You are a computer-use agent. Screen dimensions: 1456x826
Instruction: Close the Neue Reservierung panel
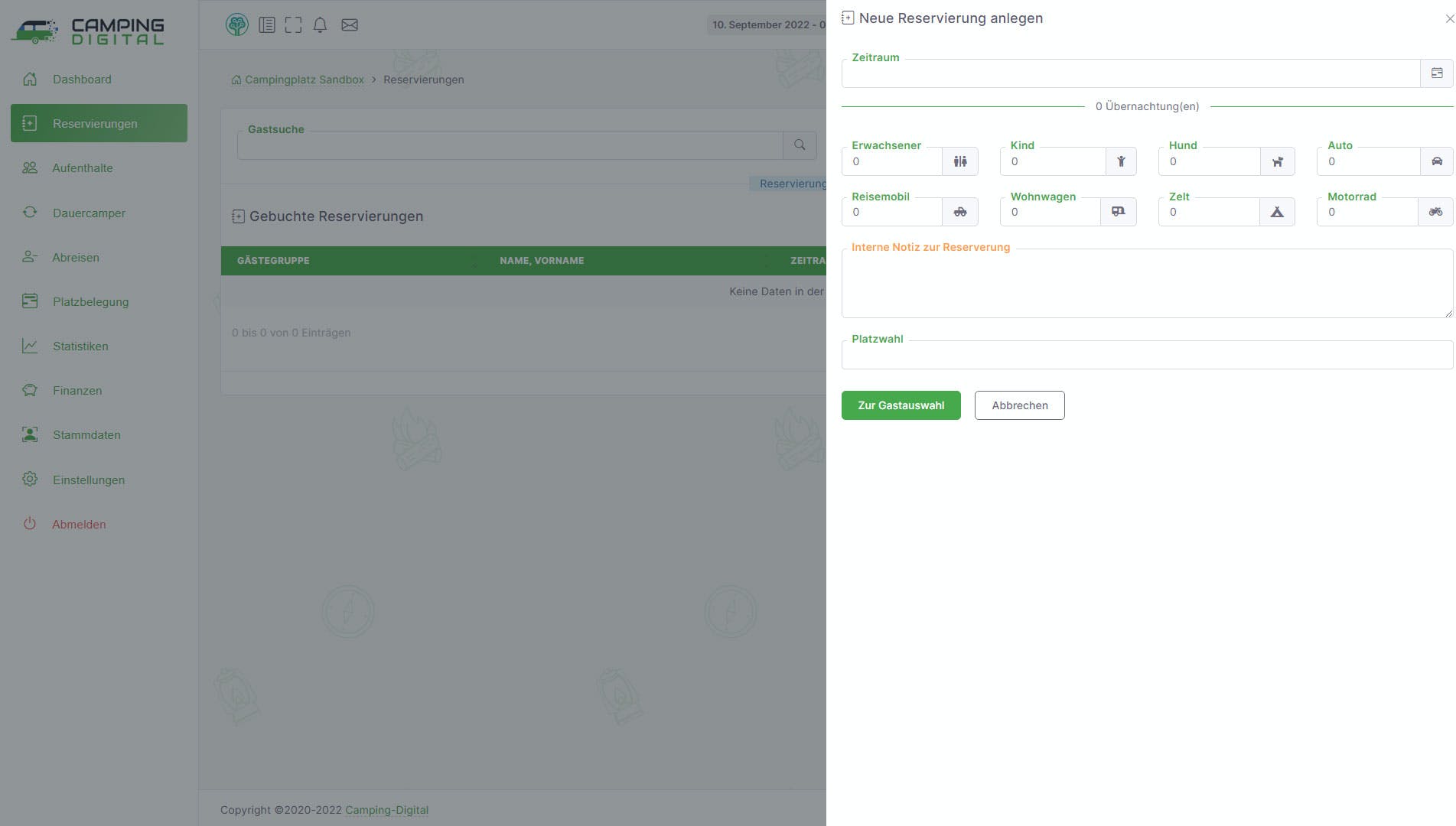[x=1448, y=19]
